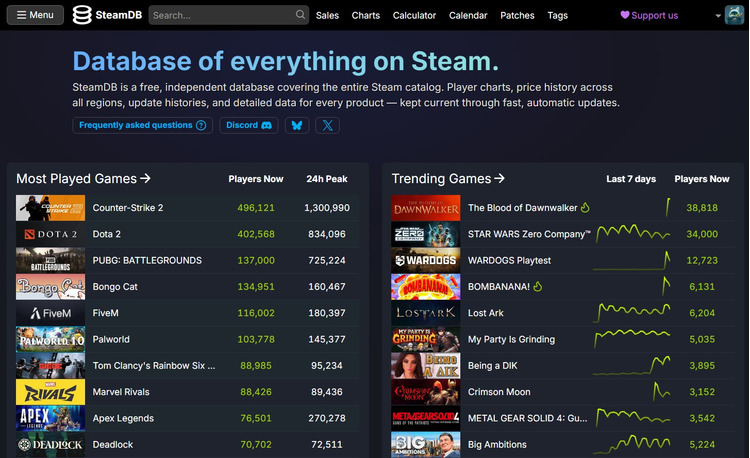Open the Charts nav item
The height and width of the screenshot is (458, 750).
(x=365, y=15)
